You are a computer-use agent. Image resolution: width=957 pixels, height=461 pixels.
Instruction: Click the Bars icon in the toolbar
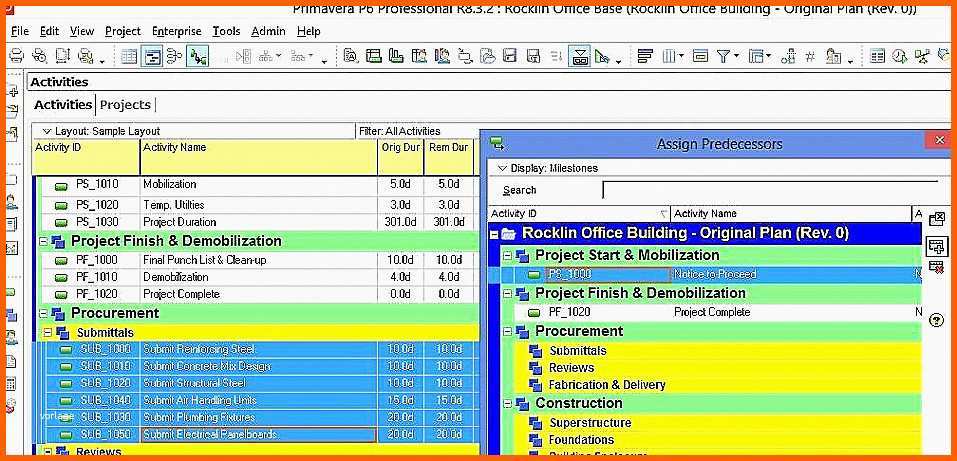[645, 56]
